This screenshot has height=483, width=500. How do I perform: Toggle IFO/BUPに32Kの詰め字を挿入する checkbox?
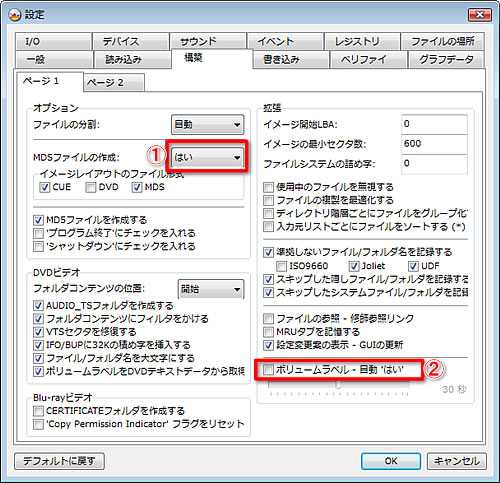click(38, 345)
